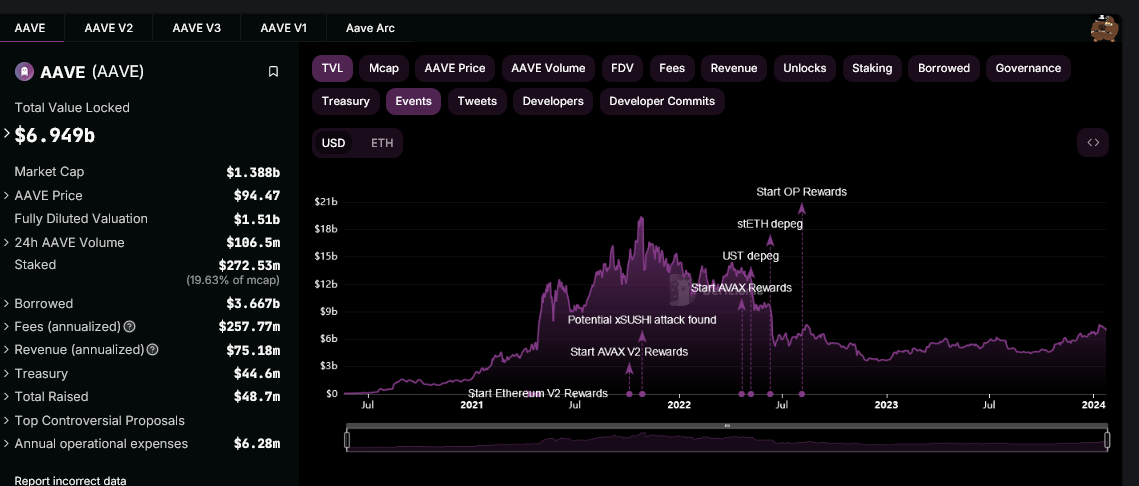This screenshot has height=486, width=1139.
Task: Disable the Events chart overlay
Action: click(x=413, y=102)
